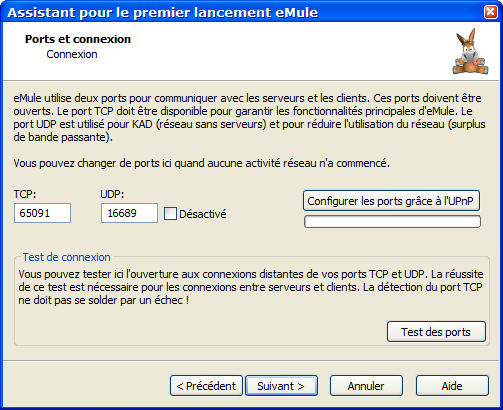Image resolution: width=503 pixels, height=410 pixels.
Task: Click the Test de connexion group label
Action: pyautogui.click(x=67, y=257)
